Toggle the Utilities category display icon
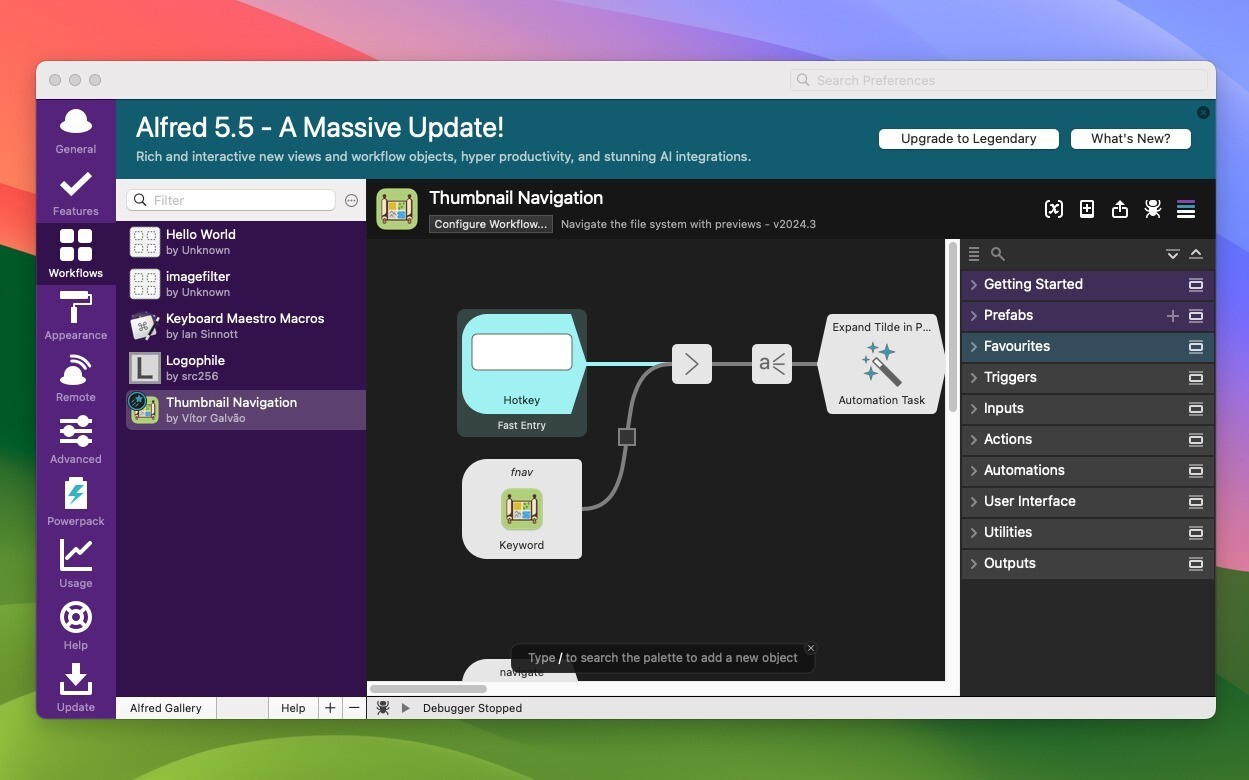Viewport: 1249px width, 780px height. [x=1196, y=532]
